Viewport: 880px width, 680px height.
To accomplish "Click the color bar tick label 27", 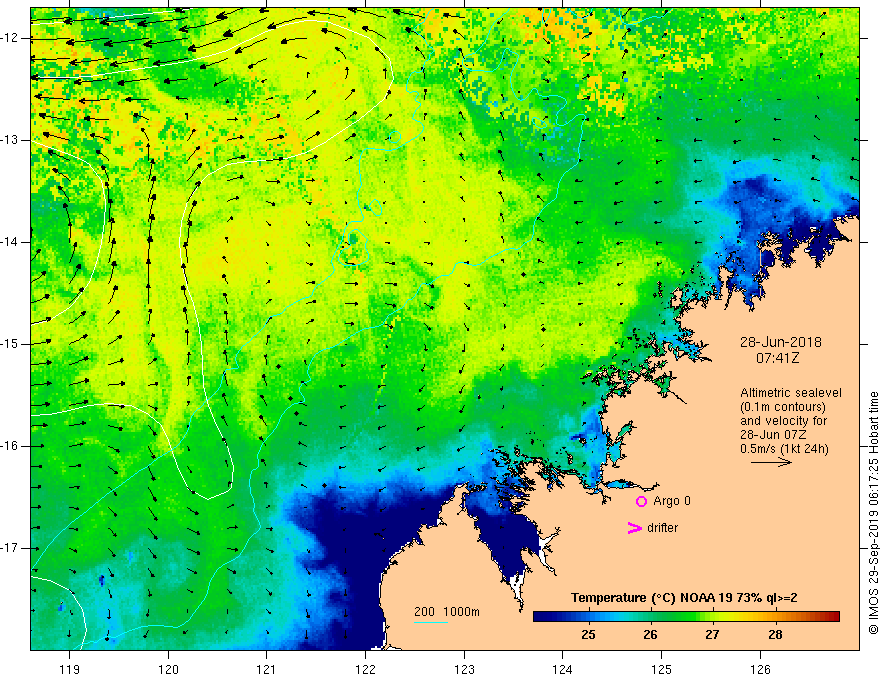I will [712, 635].
